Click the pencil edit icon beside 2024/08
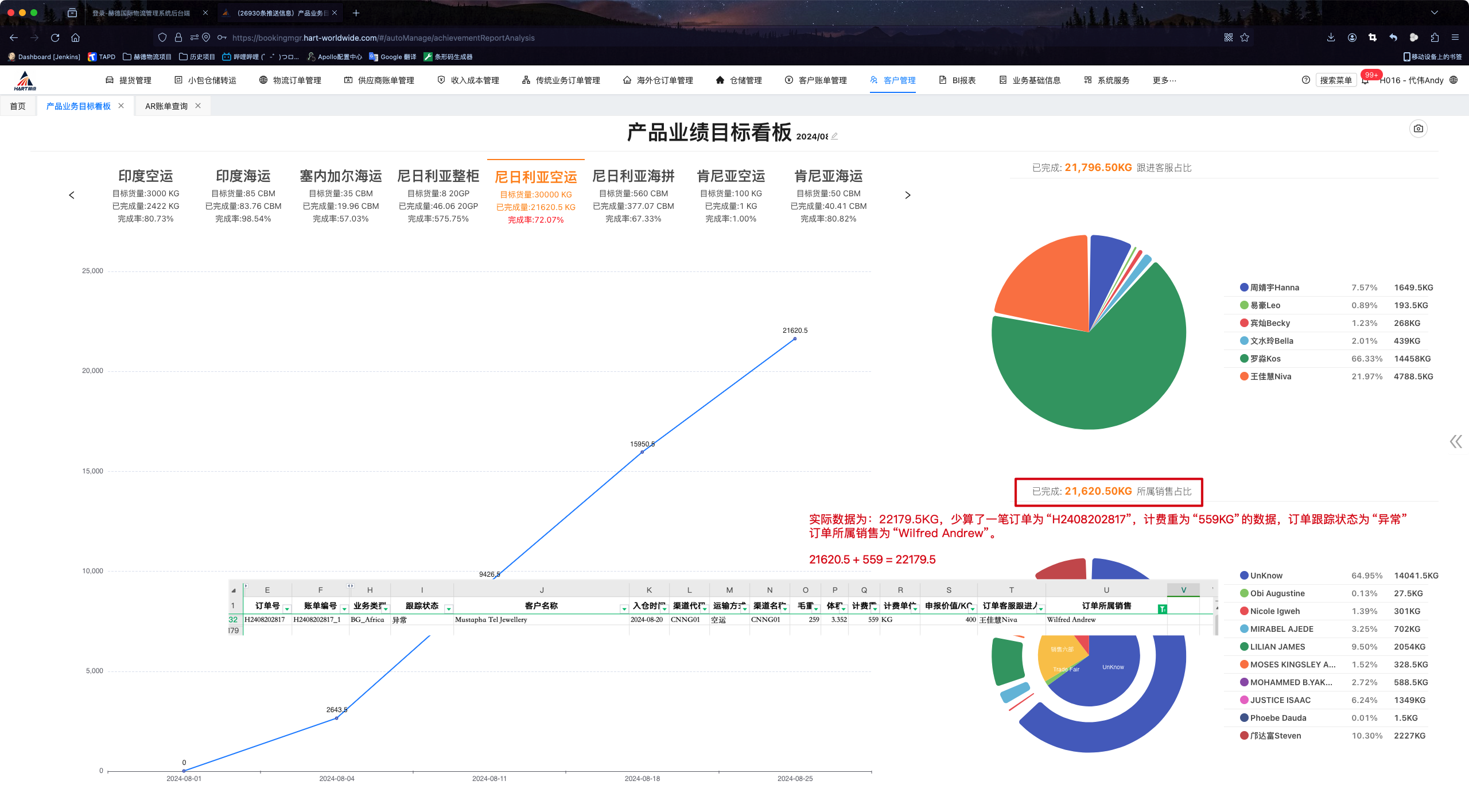 (835, 137)
